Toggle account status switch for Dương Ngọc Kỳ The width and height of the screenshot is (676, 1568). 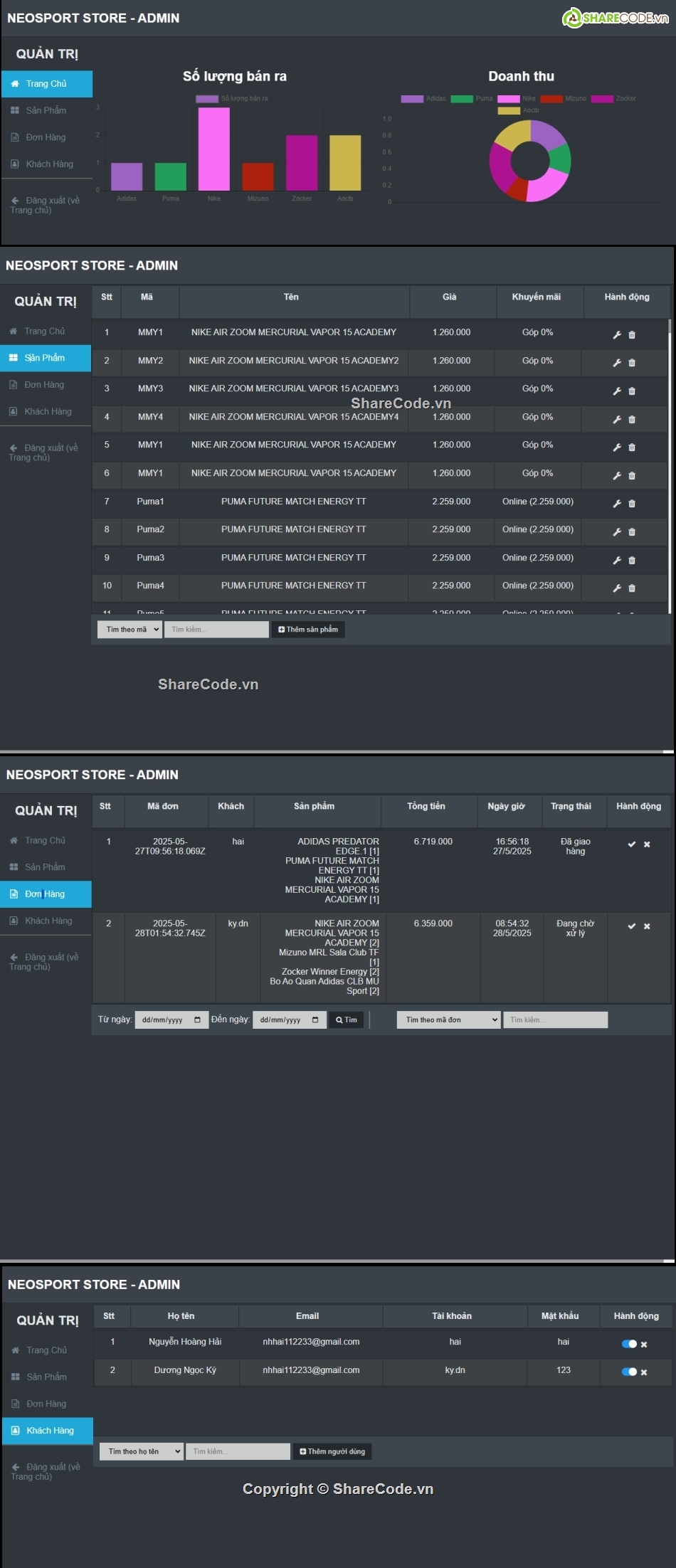point(629,1372)
